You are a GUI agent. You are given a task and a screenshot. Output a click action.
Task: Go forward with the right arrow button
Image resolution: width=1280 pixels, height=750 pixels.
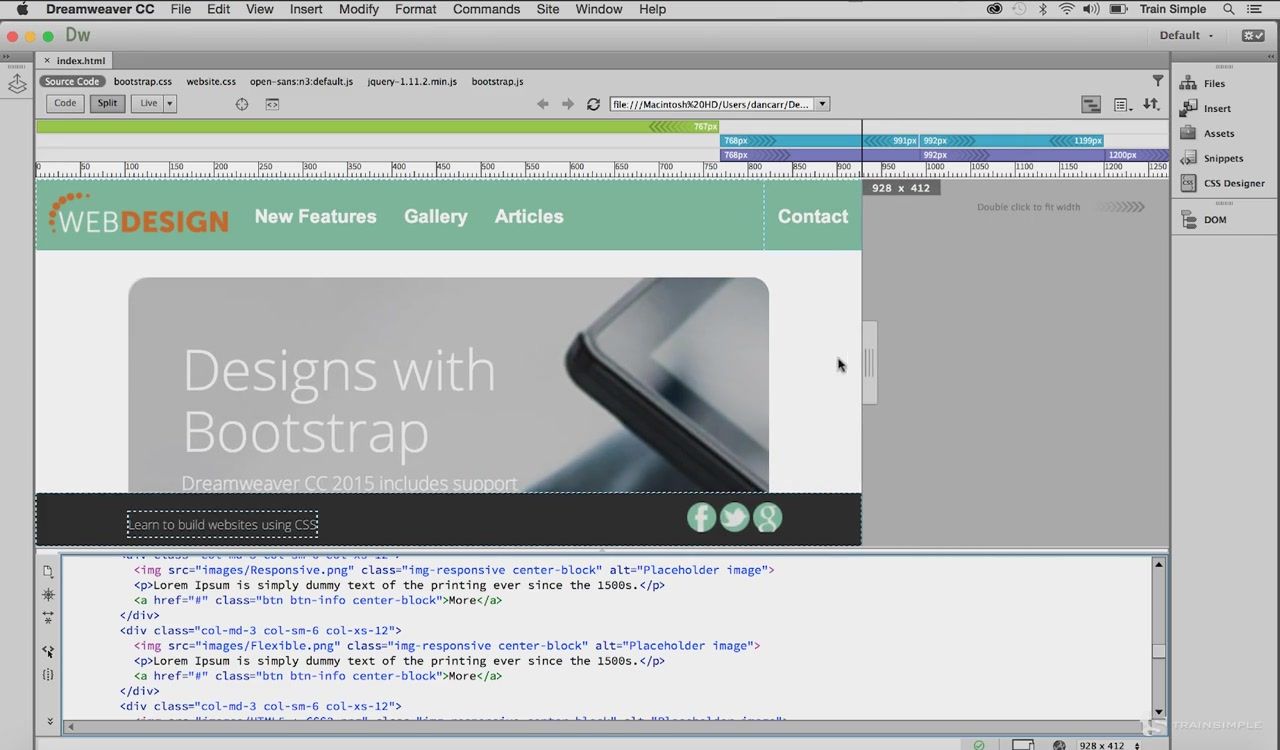(x=568, y=104)
